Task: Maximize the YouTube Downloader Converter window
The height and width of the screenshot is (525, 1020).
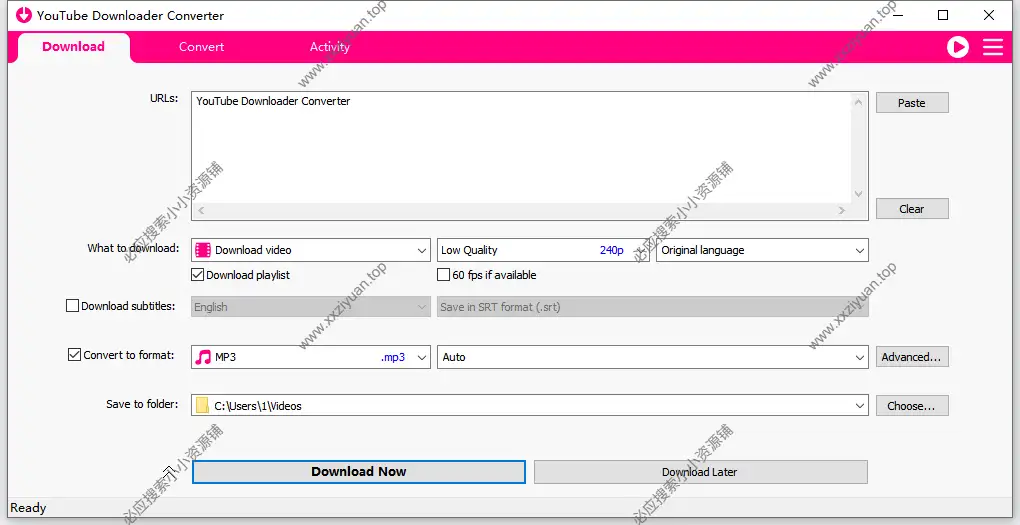Action: click(x=943, y=15)
